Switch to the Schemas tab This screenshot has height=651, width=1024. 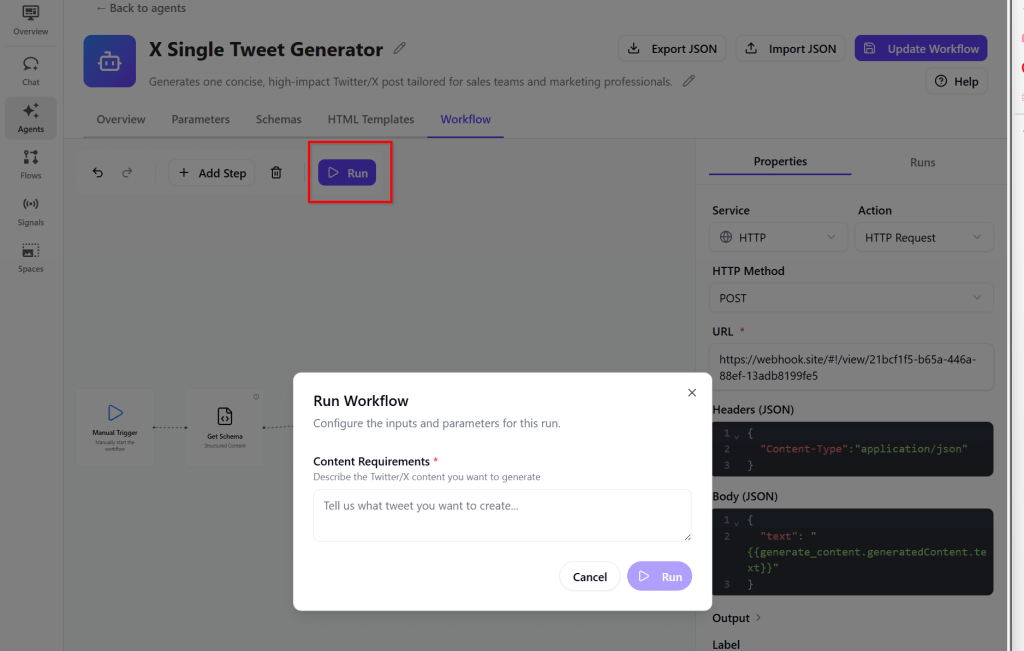tap(278, 119)
